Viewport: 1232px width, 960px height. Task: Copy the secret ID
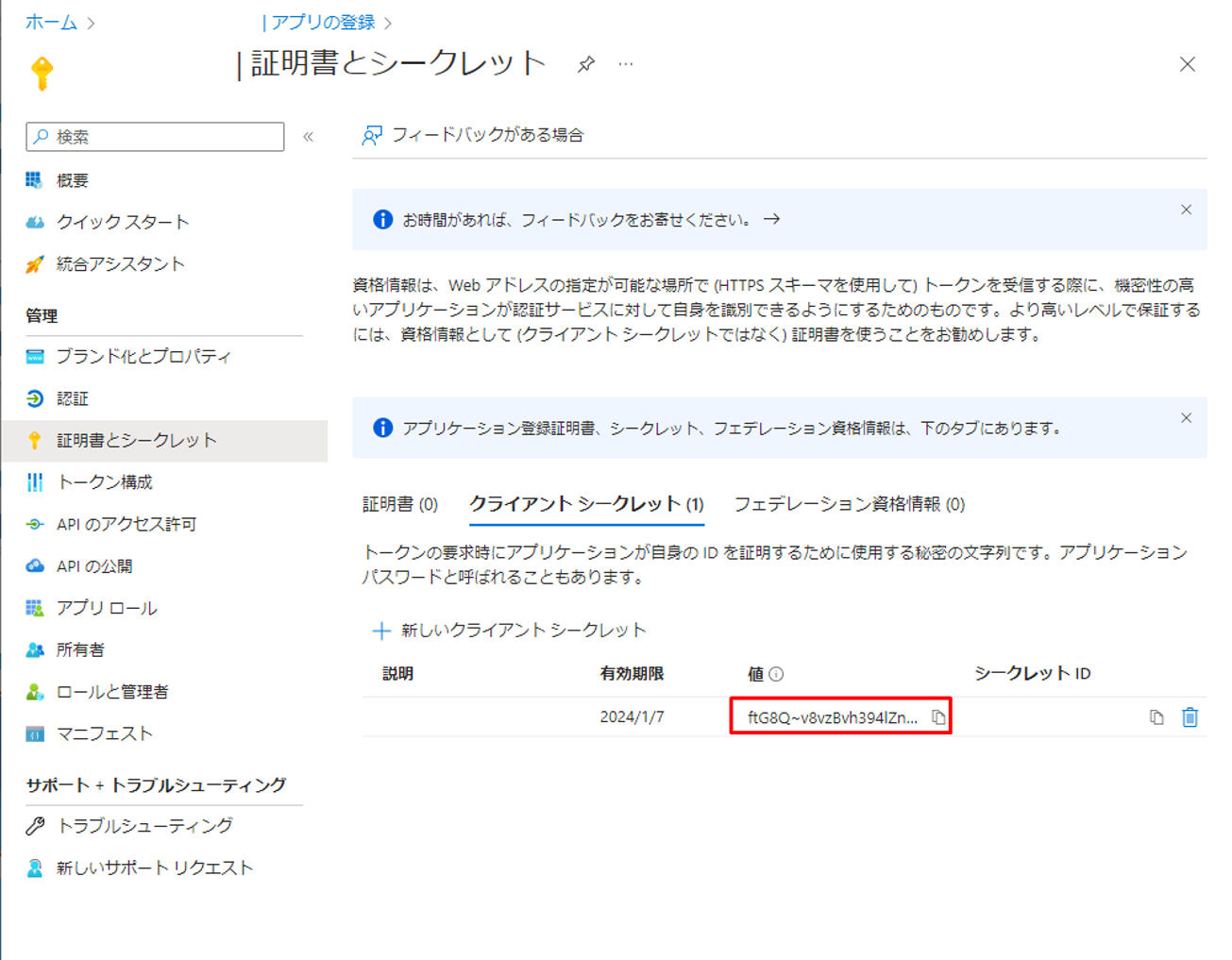pos(1156,717)
